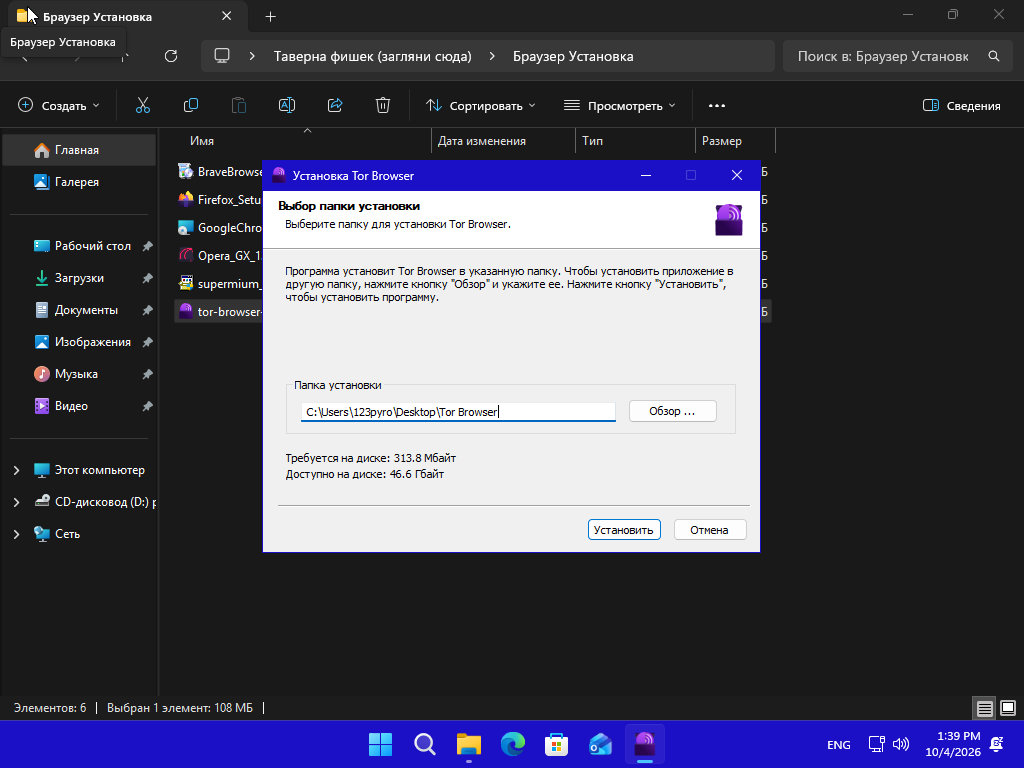
Task: Open File Explorer from taskbar
Action: coord(468,744)
